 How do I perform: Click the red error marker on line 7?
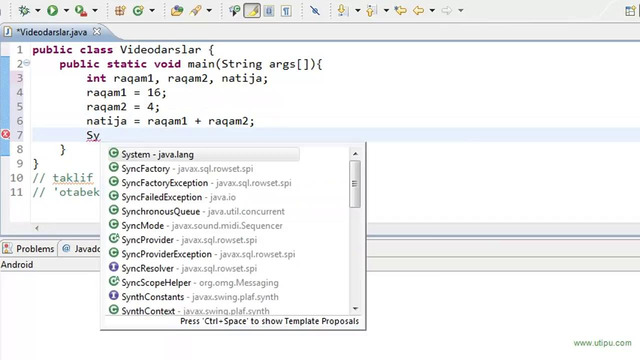[x=5, y=134]
